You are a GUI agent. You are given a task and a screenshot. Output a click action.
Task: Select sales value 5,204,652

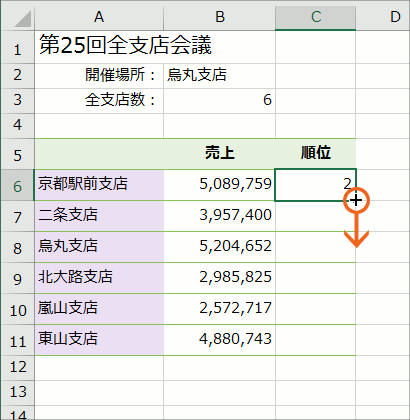pyautogui.click(x=220, y=247)
